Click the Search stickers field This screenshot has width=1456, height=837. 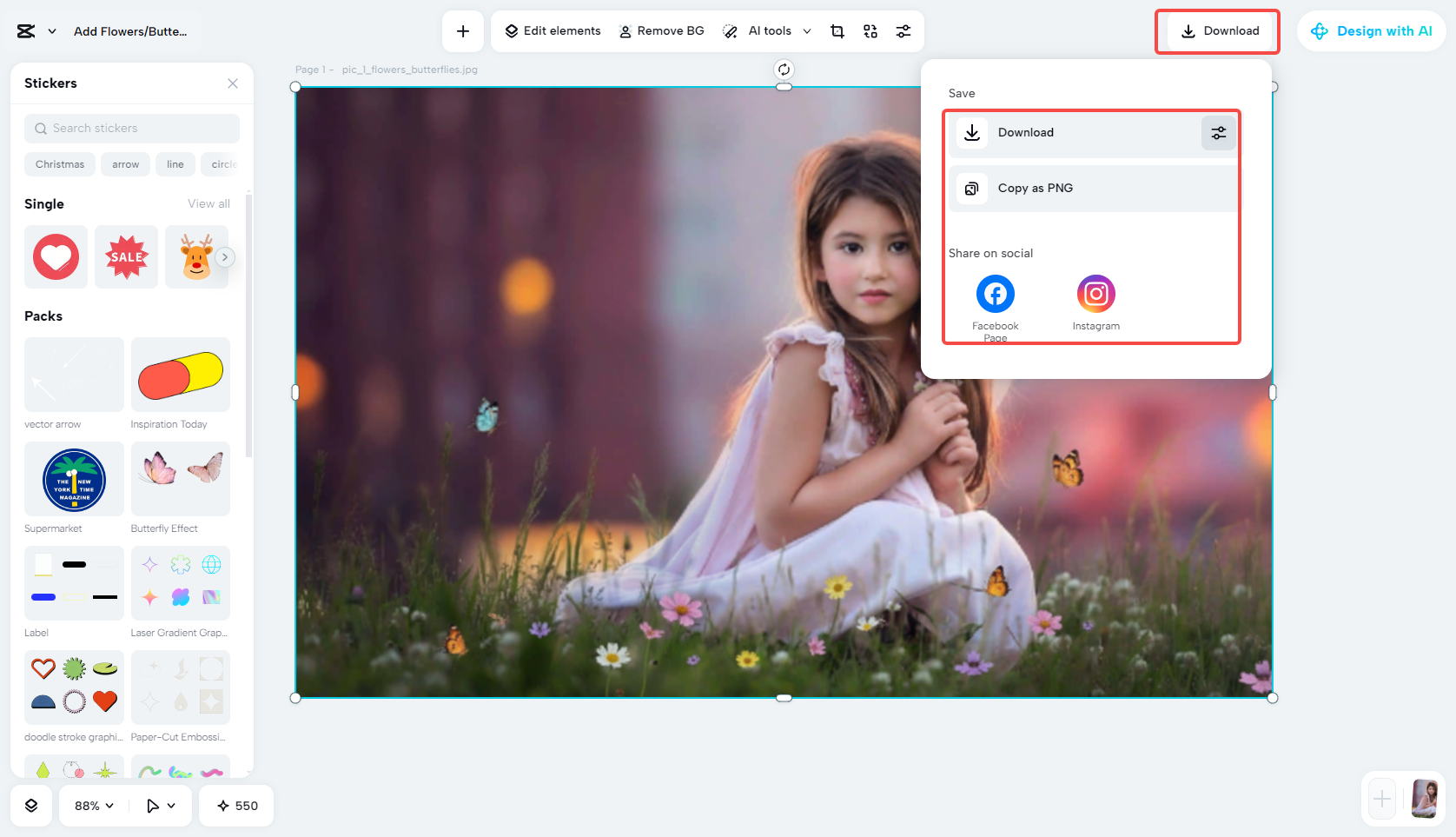coord(132,129)
